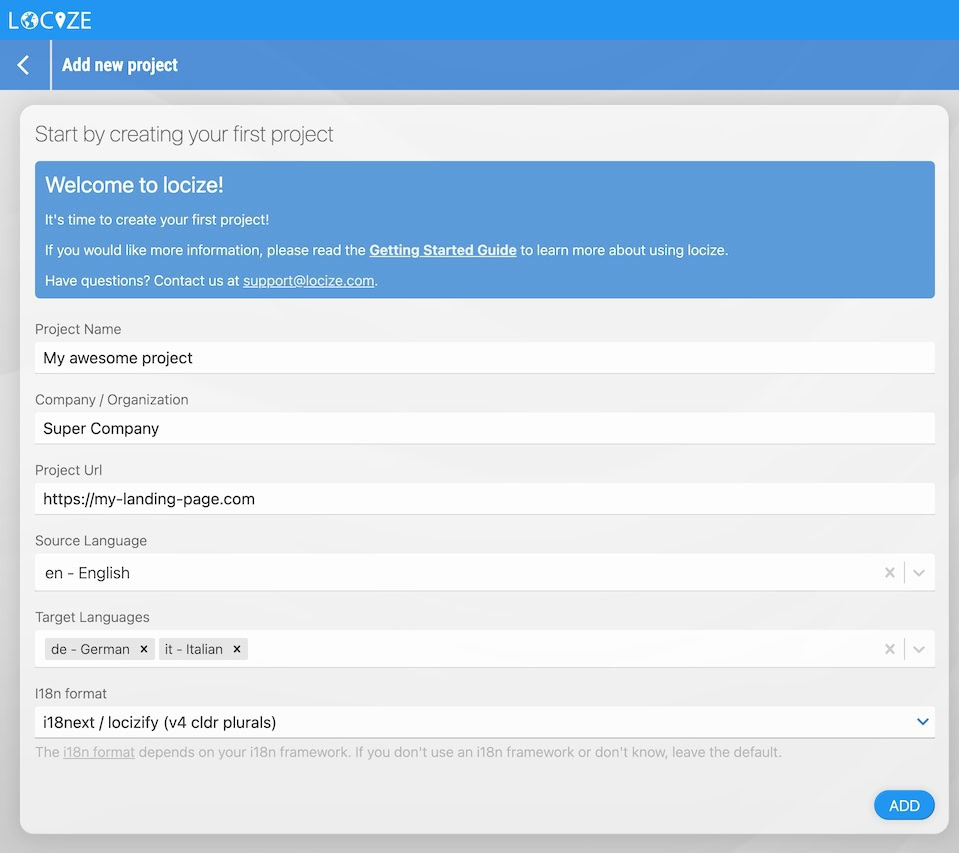
Task: Focus the Project Name field
Action: pos(484,358)
